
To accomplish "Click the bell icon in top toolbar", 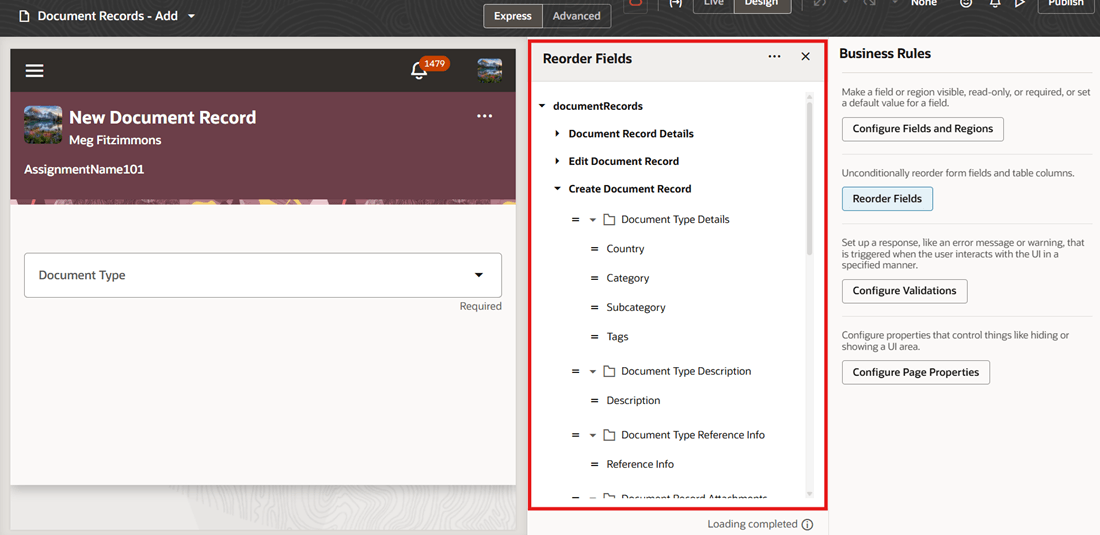I will pyautogui.click(x=994, y=4).
